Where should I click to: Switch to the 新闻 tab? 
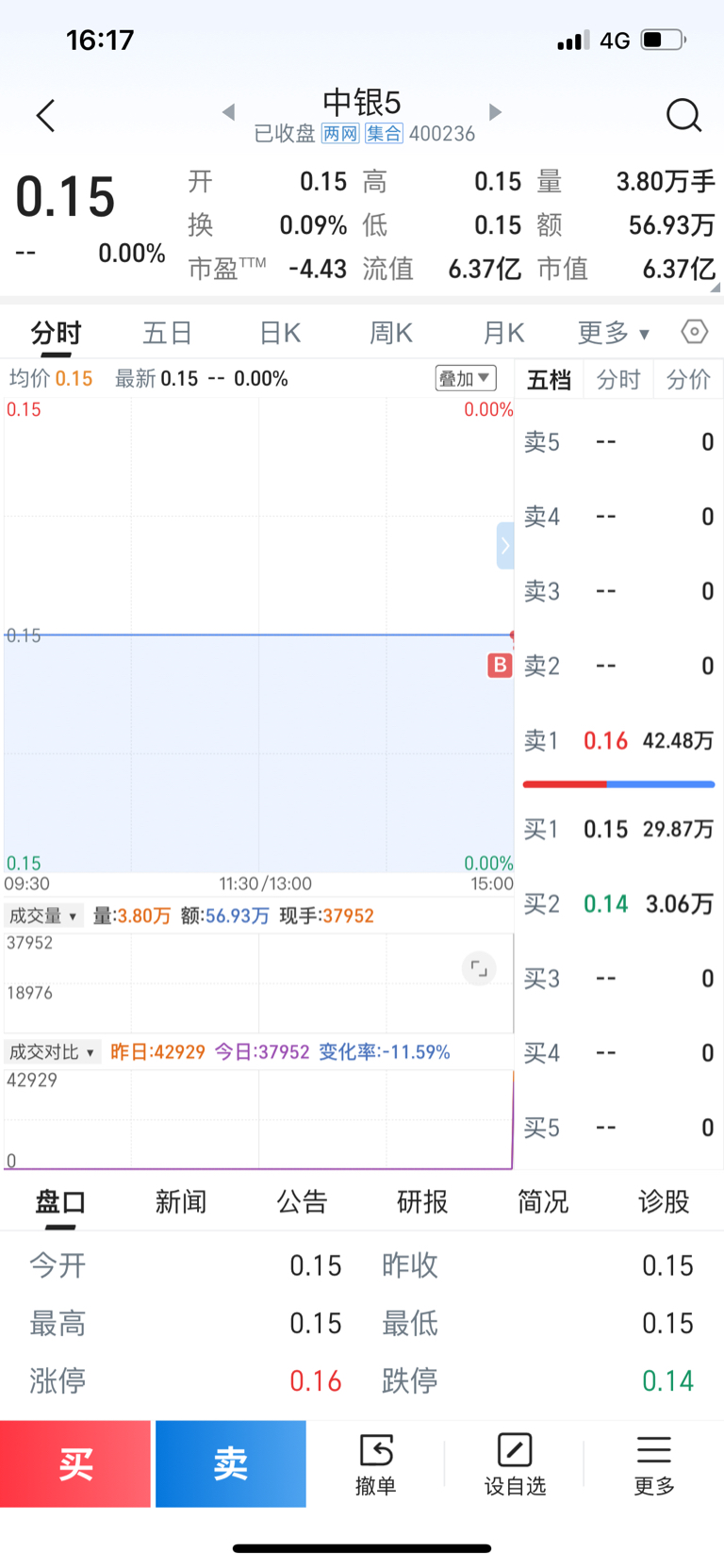pyautogui.click(x=181, y=1201)
